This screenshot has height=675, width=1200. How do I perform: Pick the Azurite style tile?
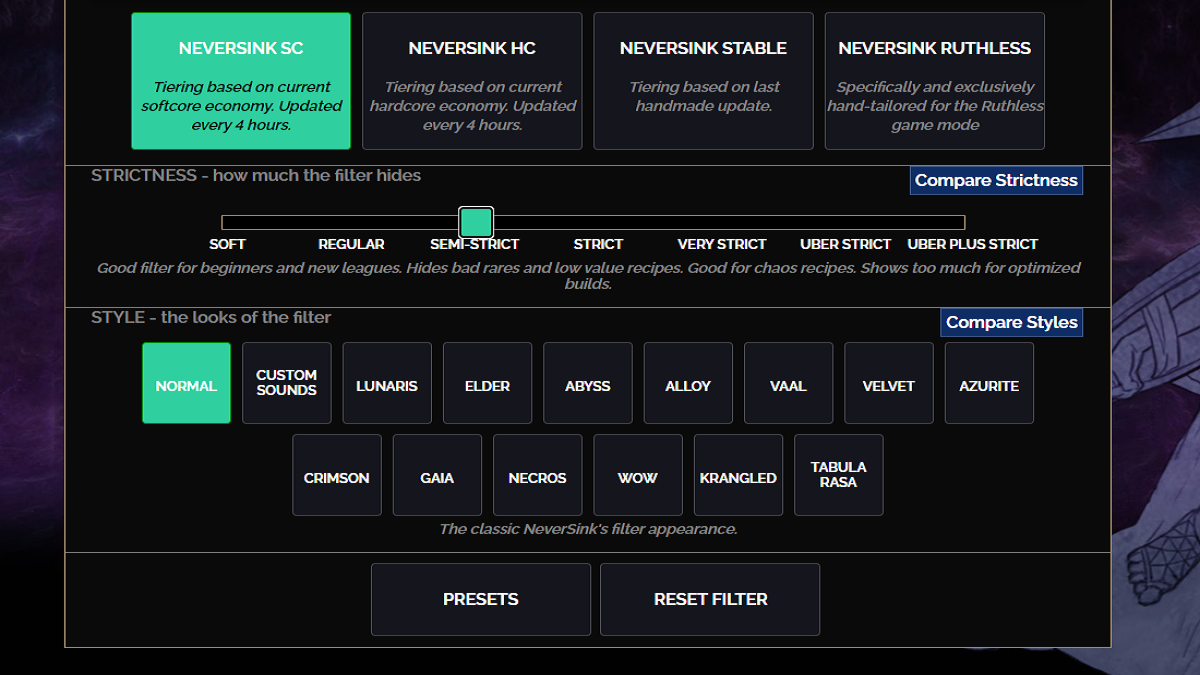click(989, 383)
